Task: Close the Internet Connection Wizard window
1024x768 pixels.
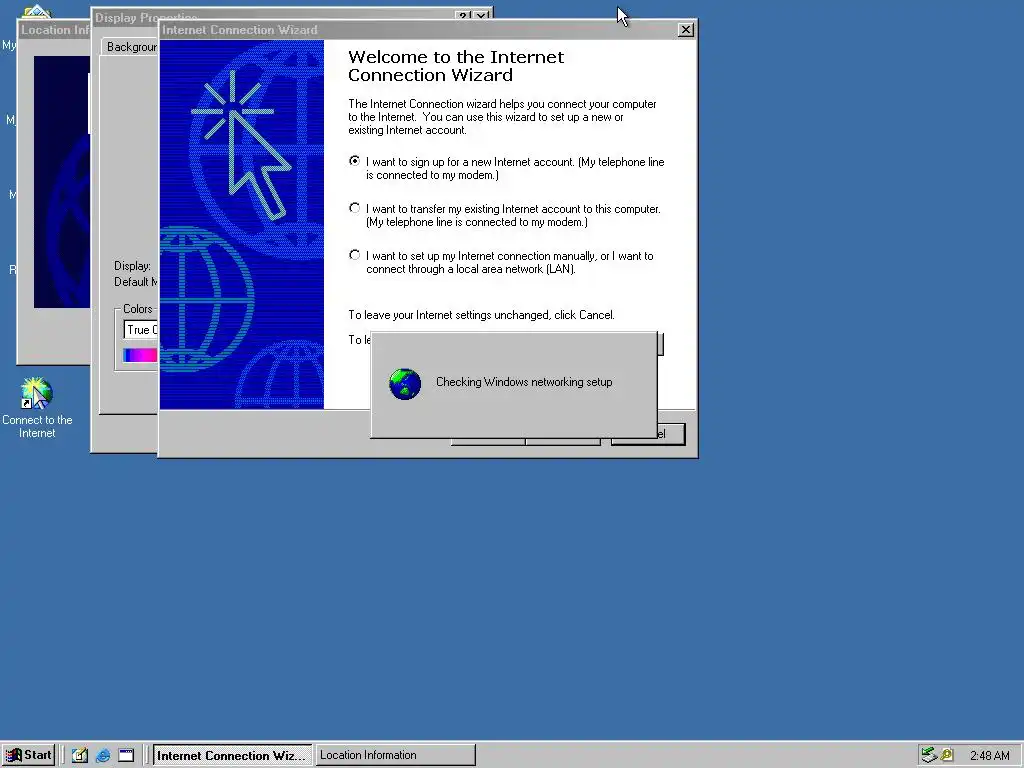Action: point(686,30)
